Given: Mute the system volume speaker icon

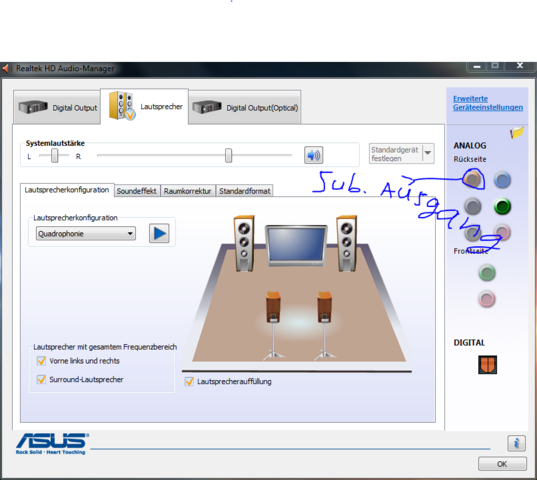Looking at the screenshot, I should pos(313,155).
